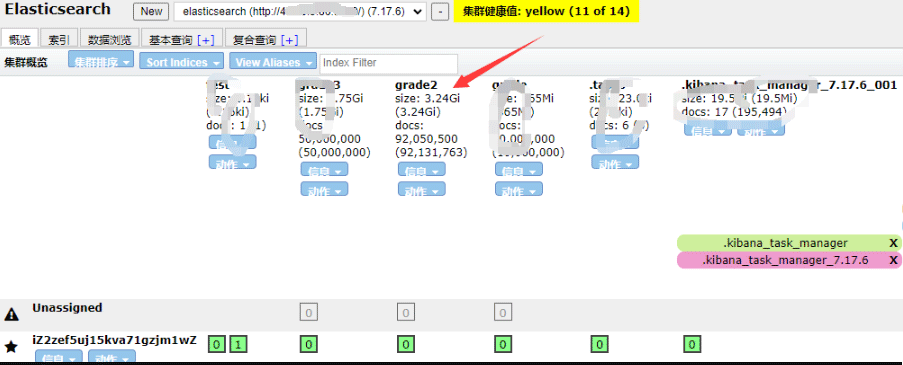Remove the .kibana_task_manager alias with X
Screen dimensions: 903x365
tap(893, 243)
